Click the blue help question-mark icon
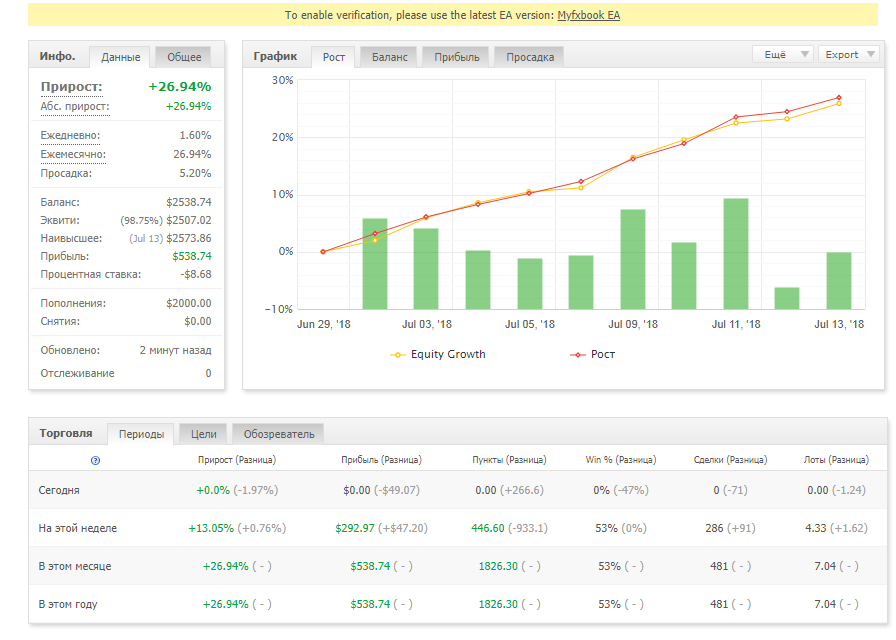Image resolution: width=896 pixels, height=640 pixels. coord(95,461)
